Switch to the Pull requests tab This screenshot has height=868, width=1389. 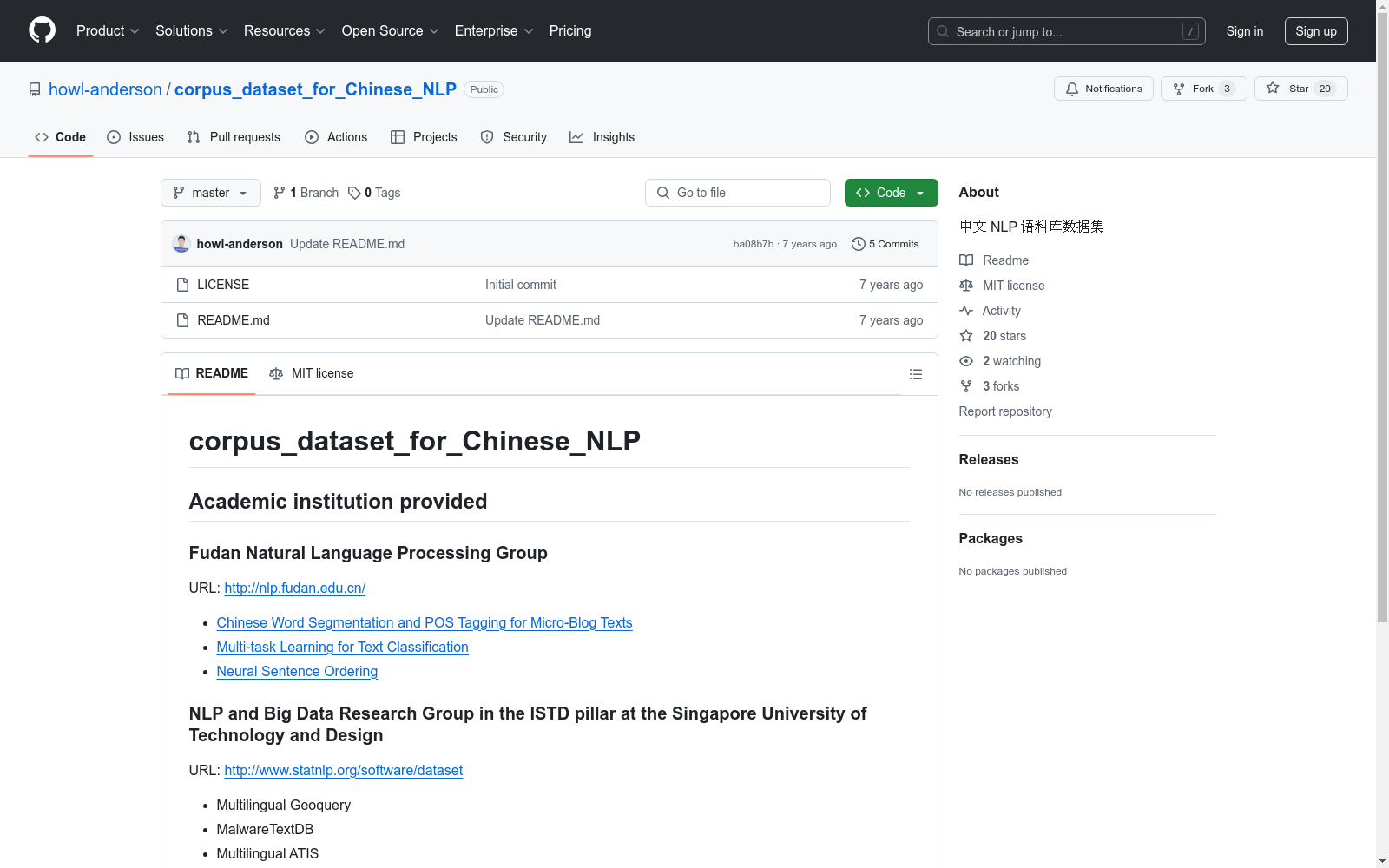(x=234, y=137)
